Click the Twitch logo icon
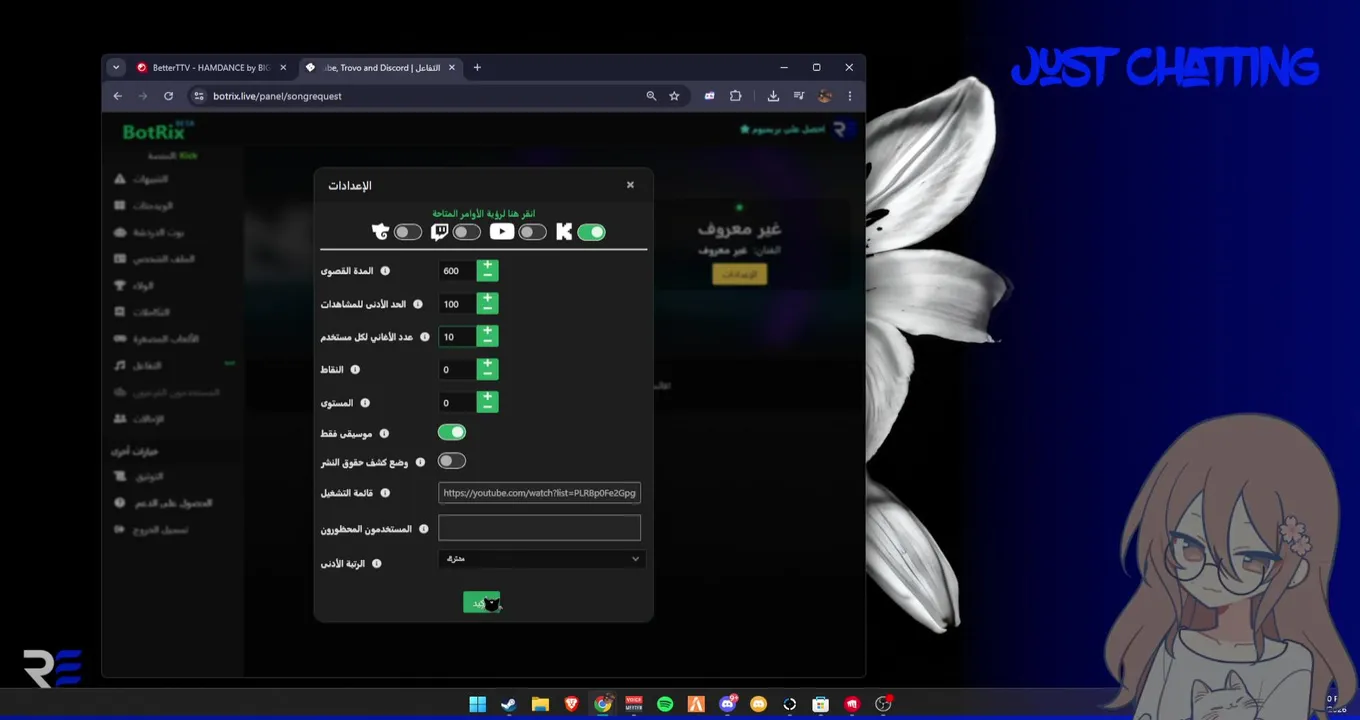This screenshot has height=720, width=1360. [439, 232]
